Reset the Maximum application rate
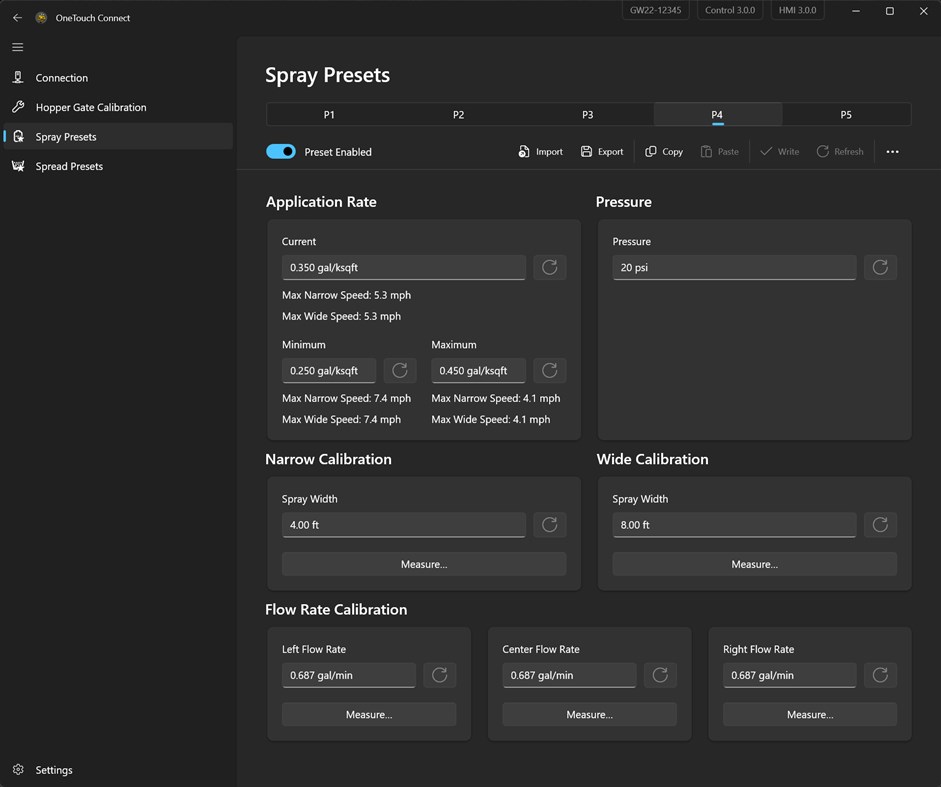This screenshot has width=941, height=787. click(549, 370)
